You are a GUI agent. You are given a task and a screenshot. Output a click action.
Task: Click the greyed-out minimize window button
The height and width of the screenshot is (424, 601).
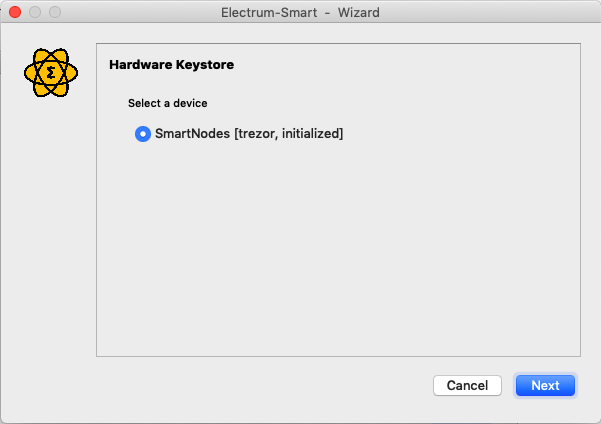click(x=35, y=12)
